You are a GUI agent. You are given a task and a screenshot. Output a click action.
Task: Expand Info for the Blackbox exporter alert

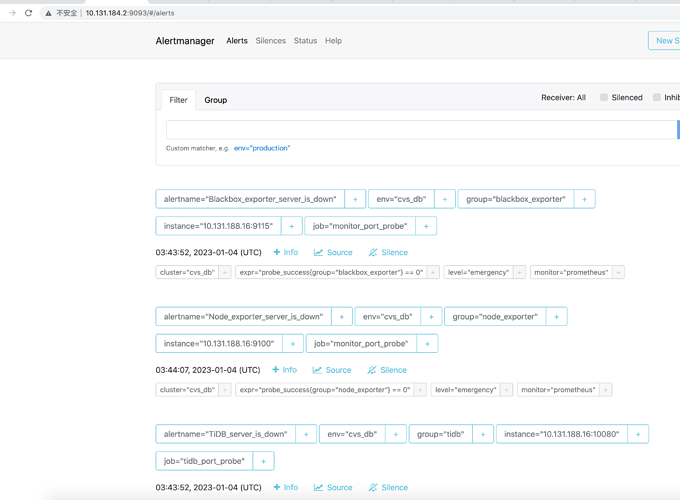point(285,252)
